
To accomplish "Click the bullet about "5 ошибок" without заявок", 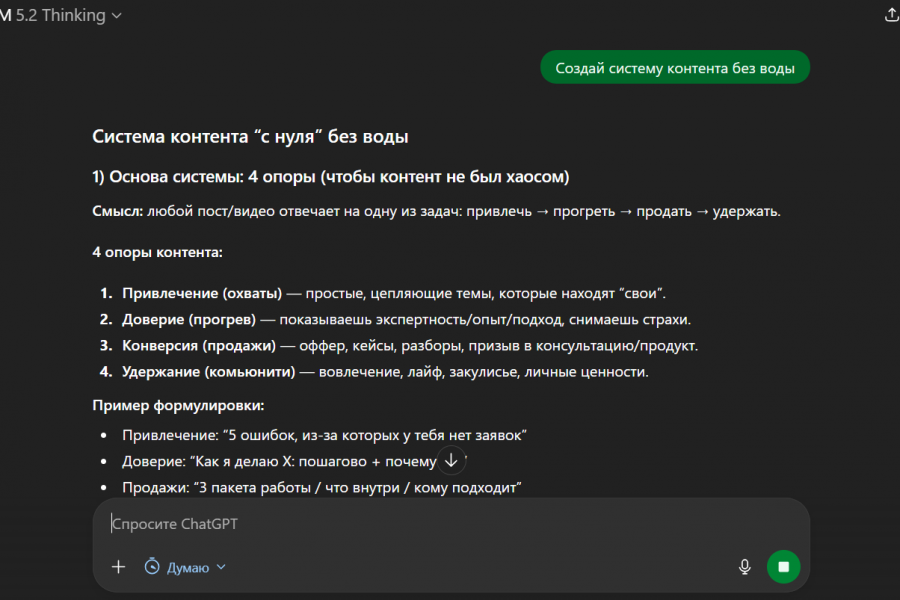I will pos(324,435).
